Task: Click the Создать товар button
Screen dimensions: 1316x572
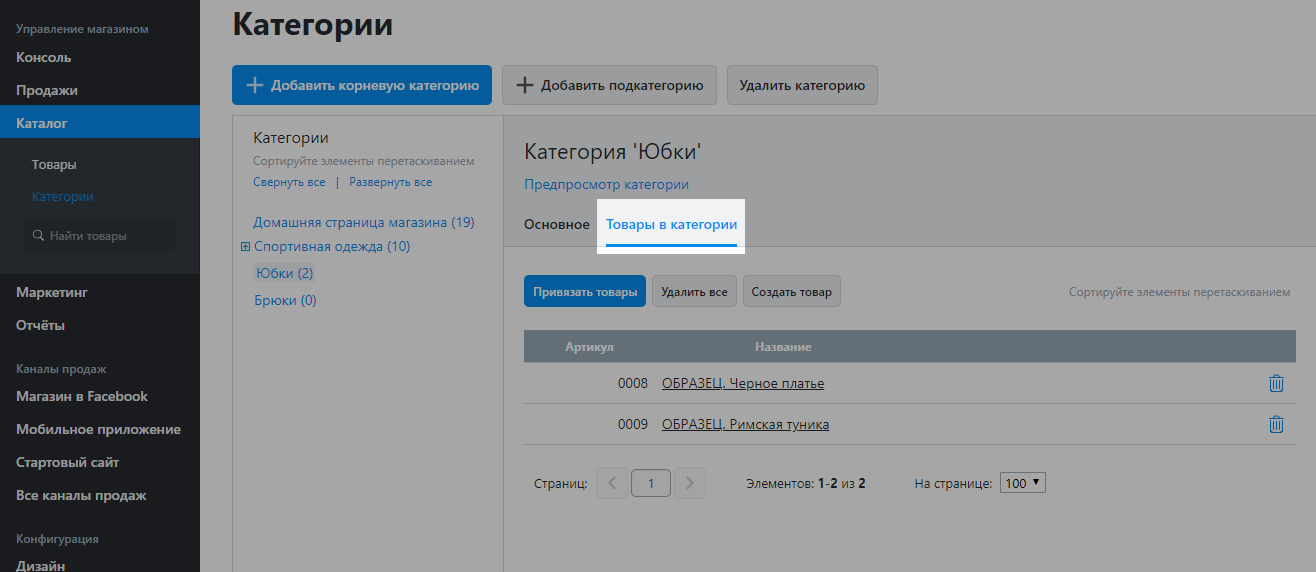Action: (791, 292)
